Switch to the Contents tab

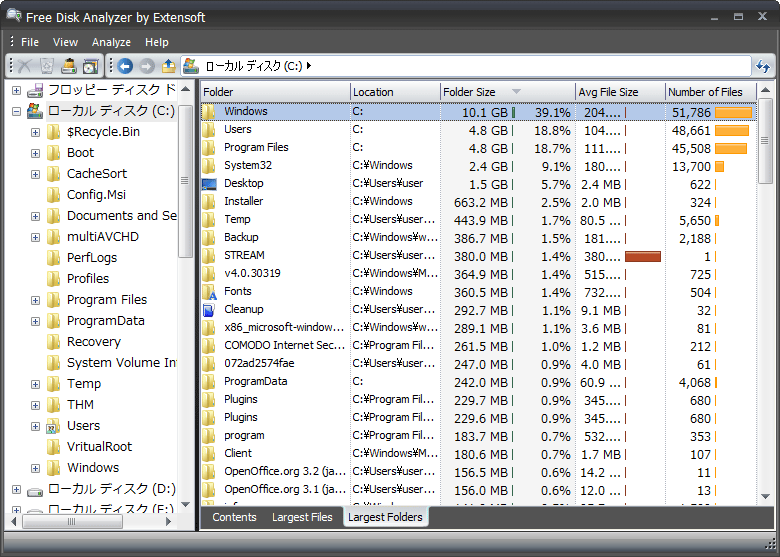[234, 517]
